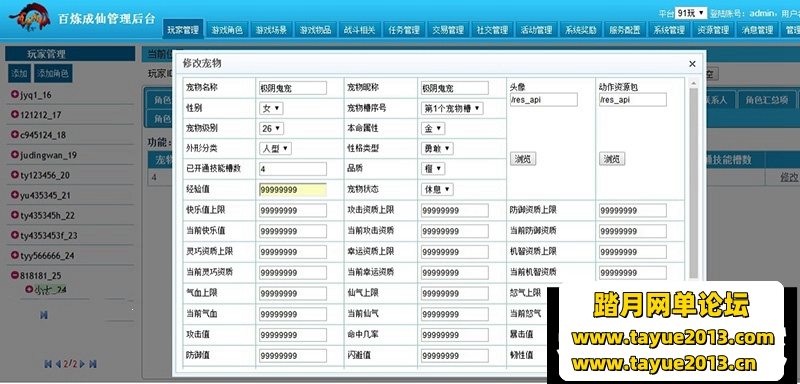Viewport: 800px width, 384px height.
Task: Focus the 快乐值上限 input field
Action: coord(293,210)
